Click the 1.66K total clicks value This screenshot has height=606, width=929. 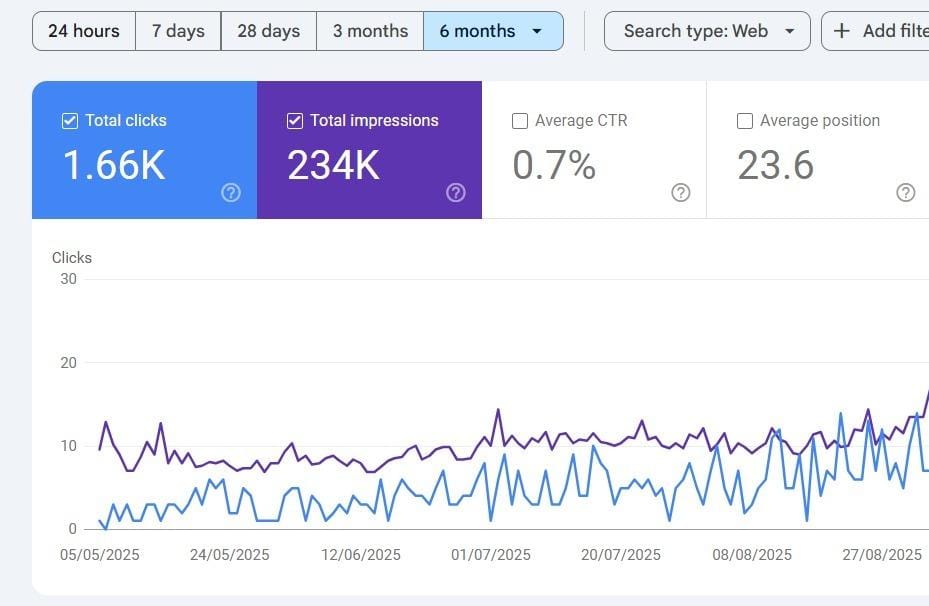click(x=114, y=165)
